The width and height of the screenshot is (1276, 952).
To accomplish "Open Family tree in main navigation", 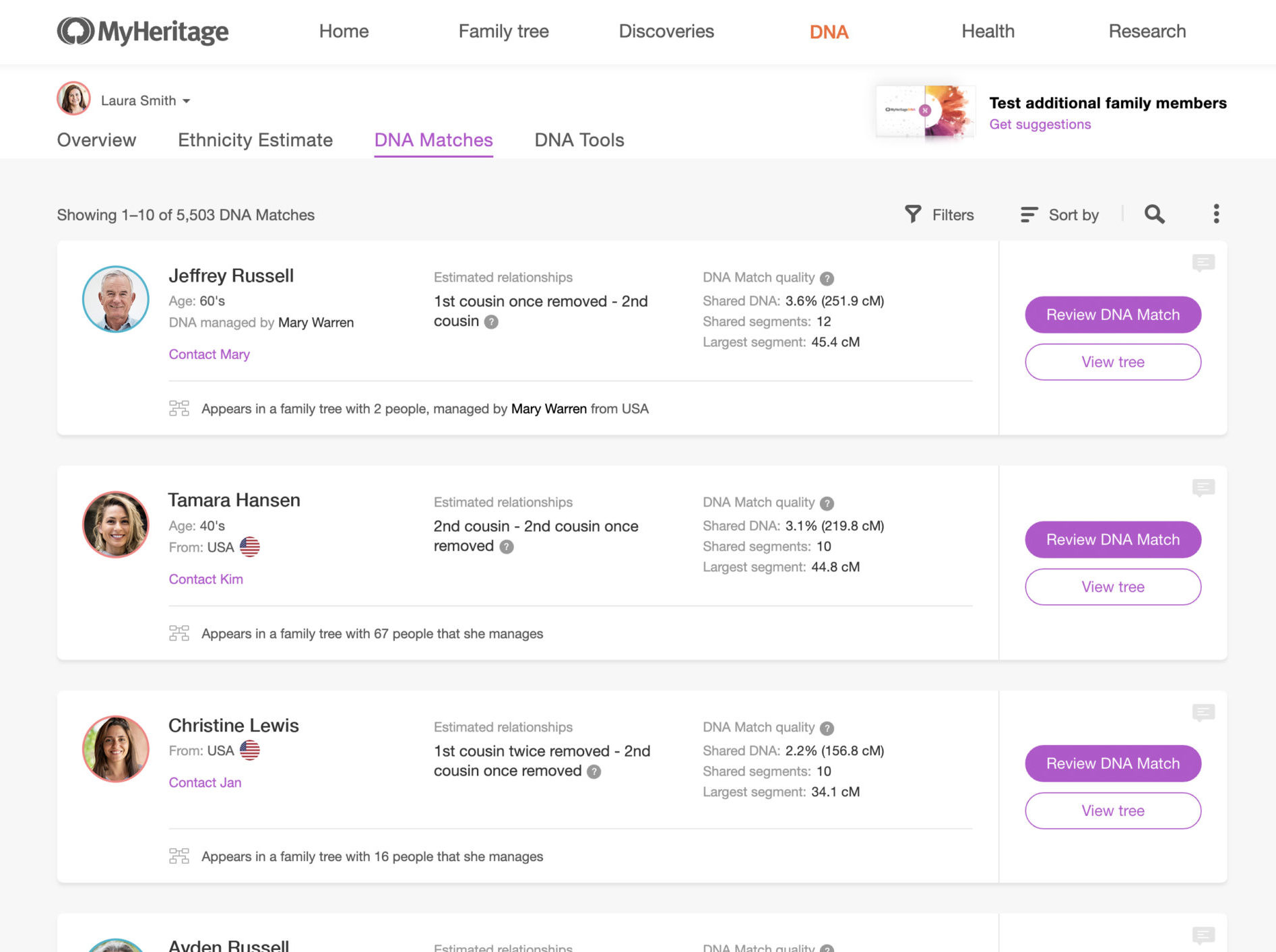I will [x=503, y=31].
